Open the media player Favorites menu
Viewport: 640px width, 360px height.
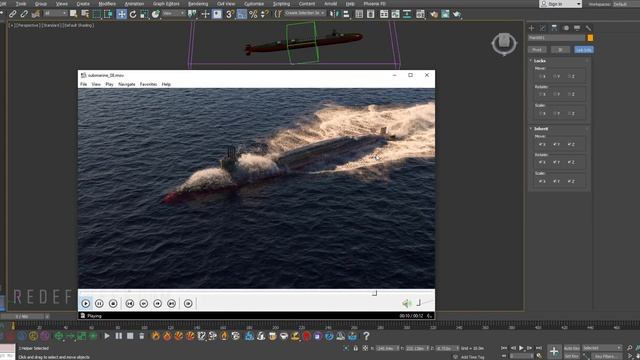click(148, 84)
